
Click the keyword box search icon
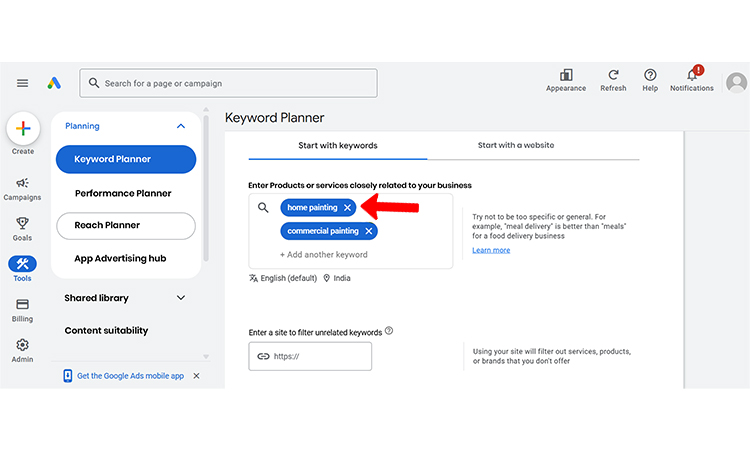(263, 208)
